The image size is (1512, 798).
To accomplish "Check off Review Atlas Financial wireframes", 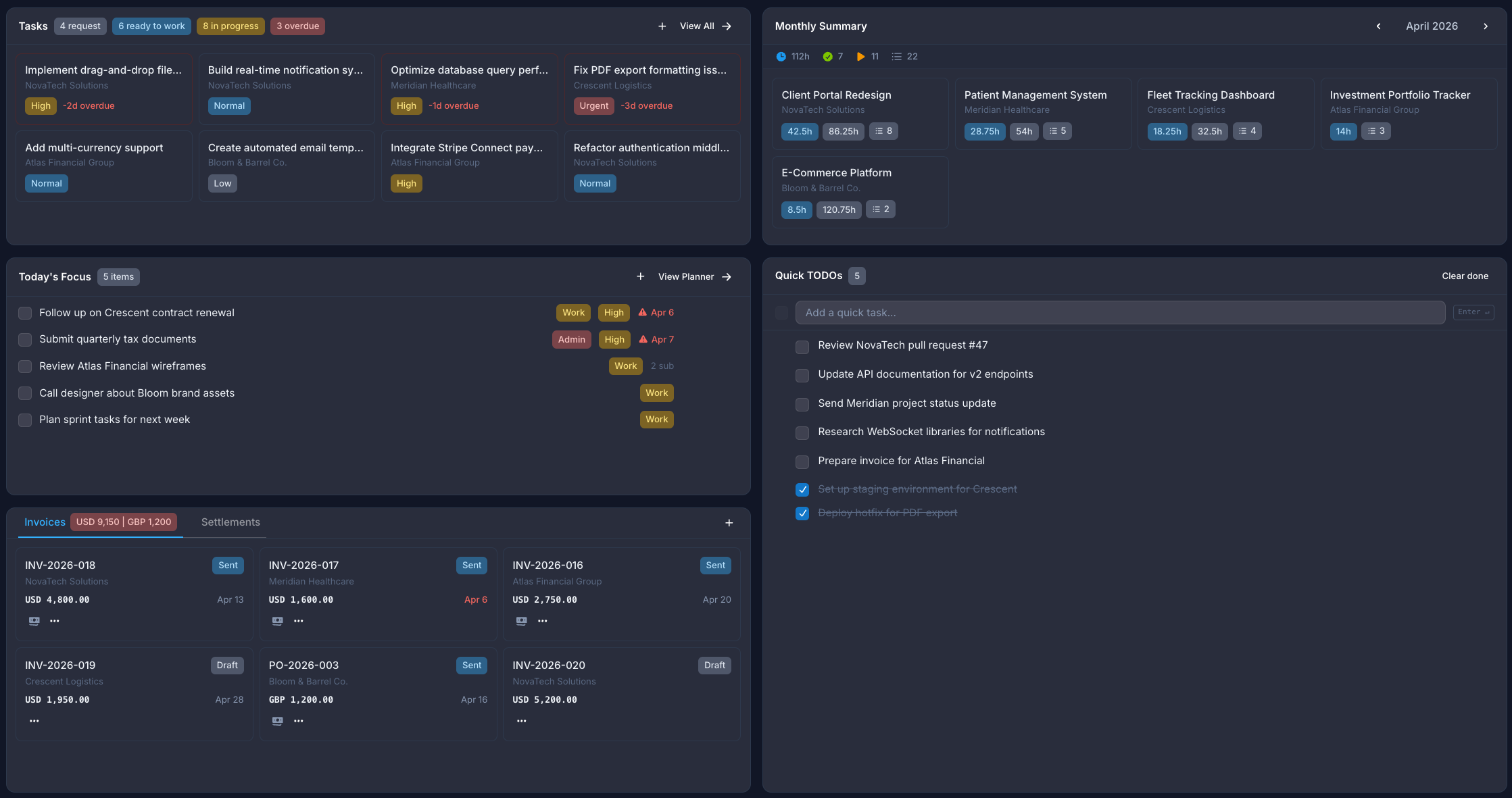I will click(x=25, y=366).
